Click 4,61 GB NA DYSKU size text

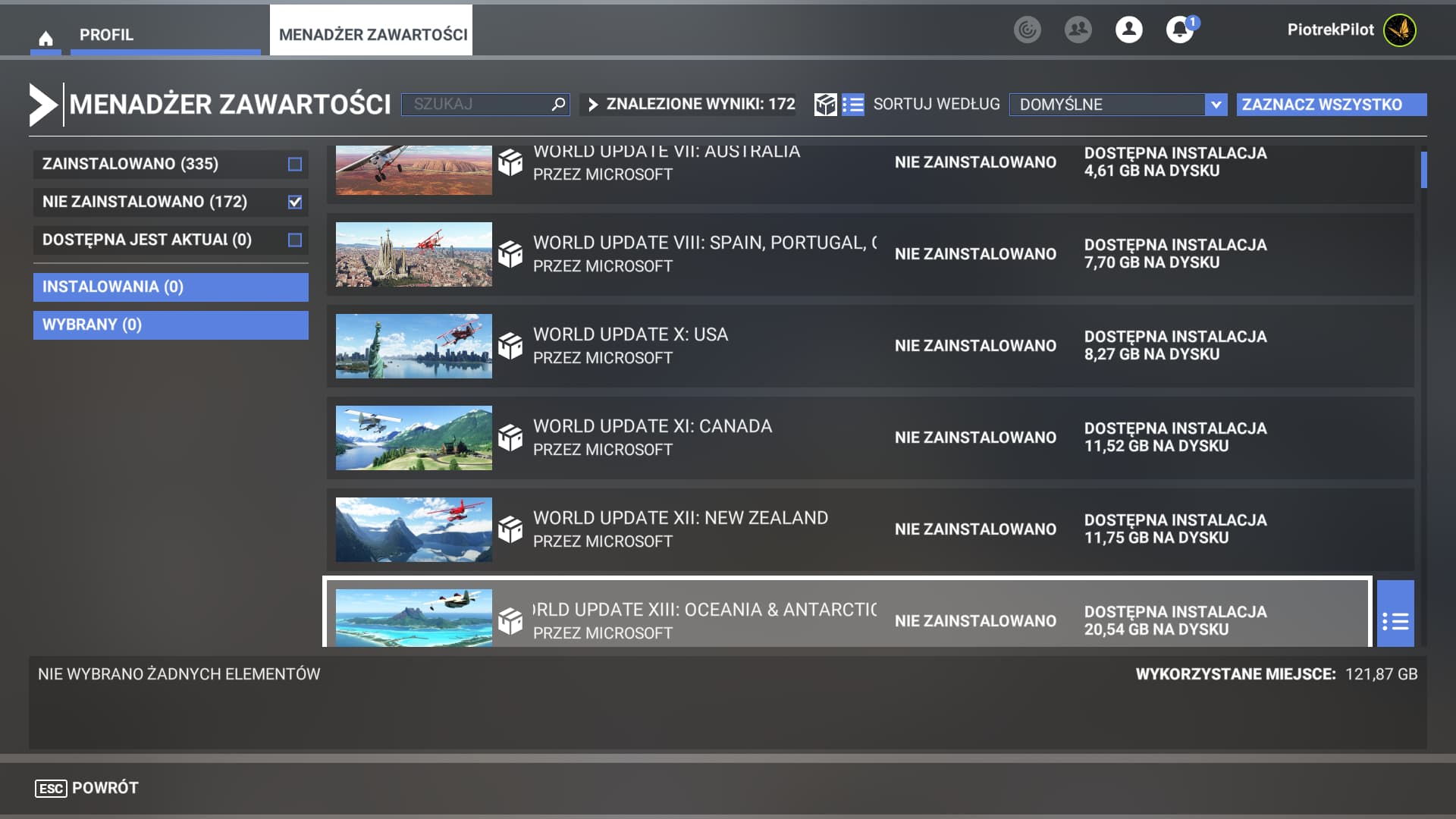pos(1152,171)
